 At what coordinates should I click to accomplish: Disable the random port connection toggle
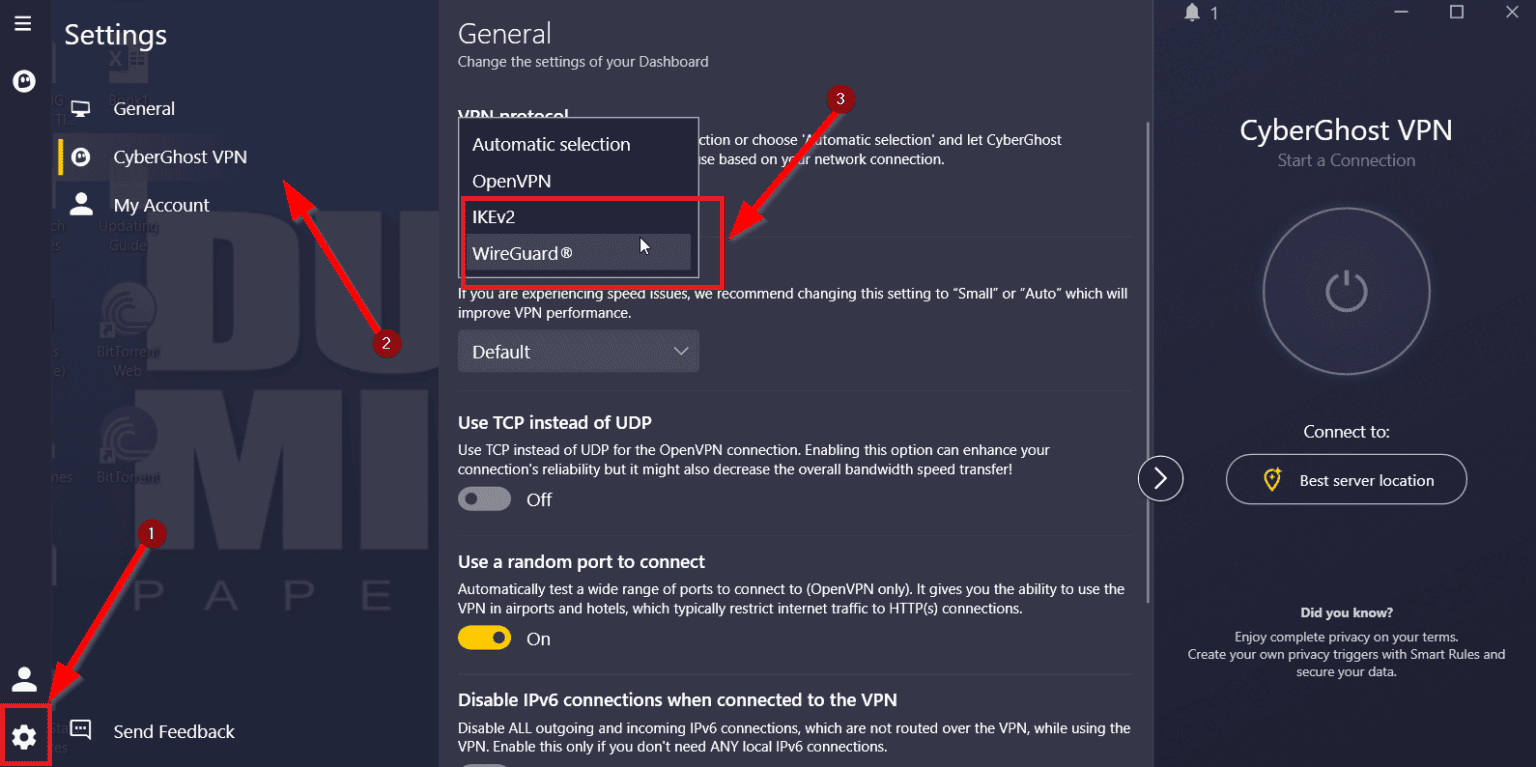[x=484, y=637]
